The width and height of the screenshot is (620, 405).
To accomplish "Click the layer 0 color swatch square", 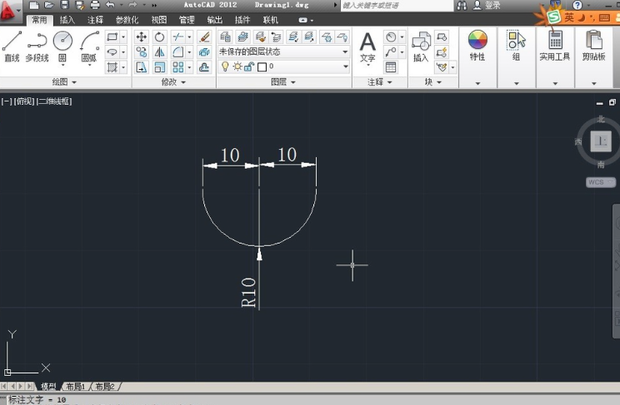I will (x=262, y=67).
